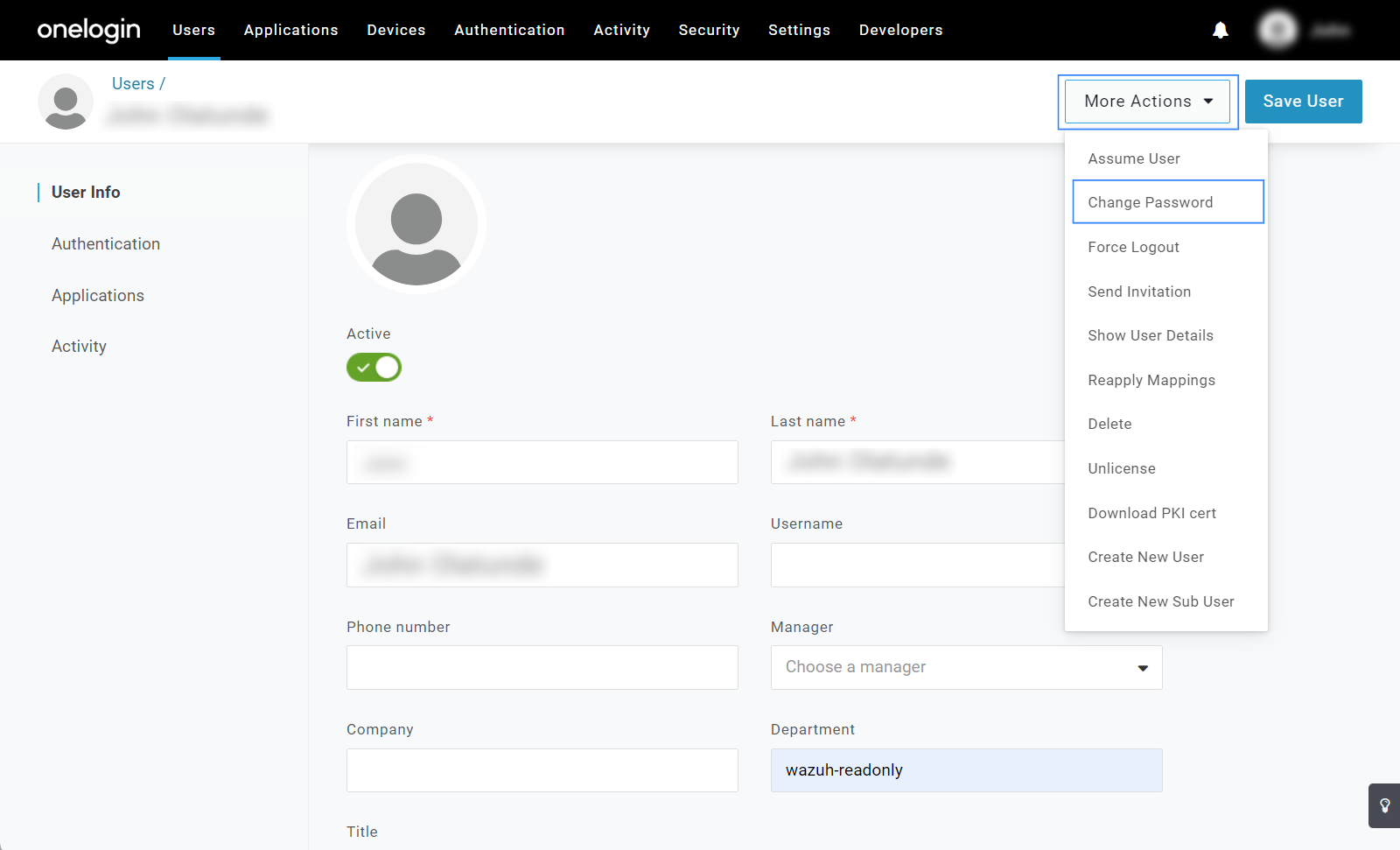Follow the Users breadcrumb link
This screenshot has width=1400, height=850.
[x=133, y=84]
